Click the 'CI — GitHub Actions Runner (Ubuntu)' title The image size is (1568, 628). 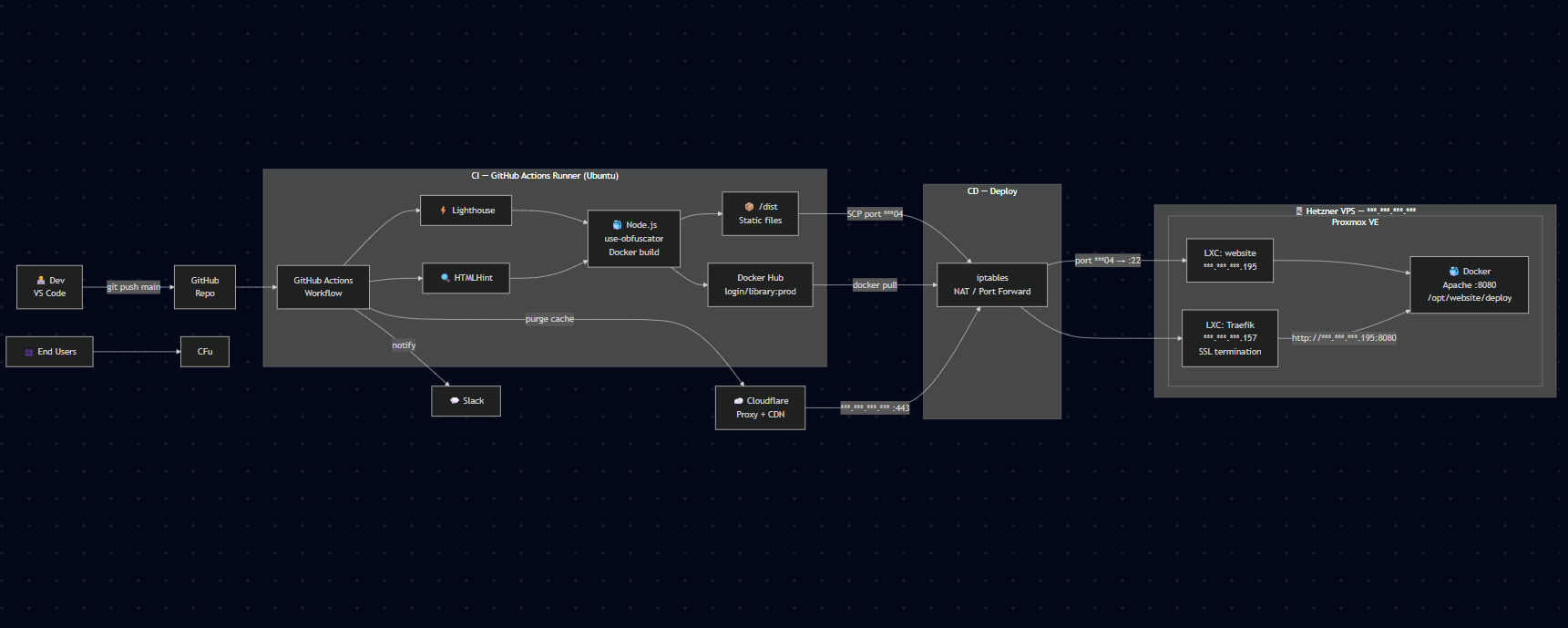coord(545,176)
